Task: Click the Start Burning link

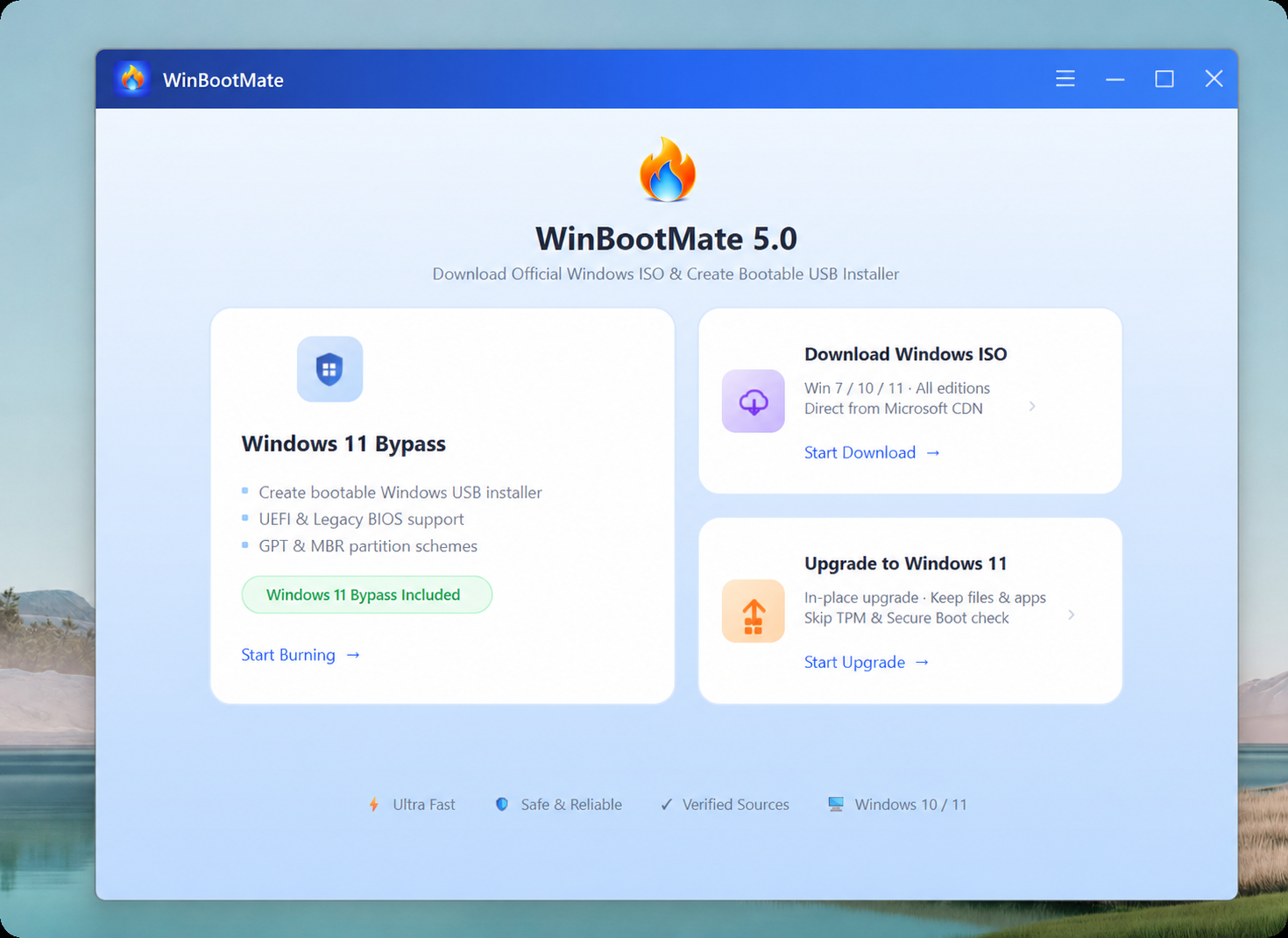Action: point(301,655)
